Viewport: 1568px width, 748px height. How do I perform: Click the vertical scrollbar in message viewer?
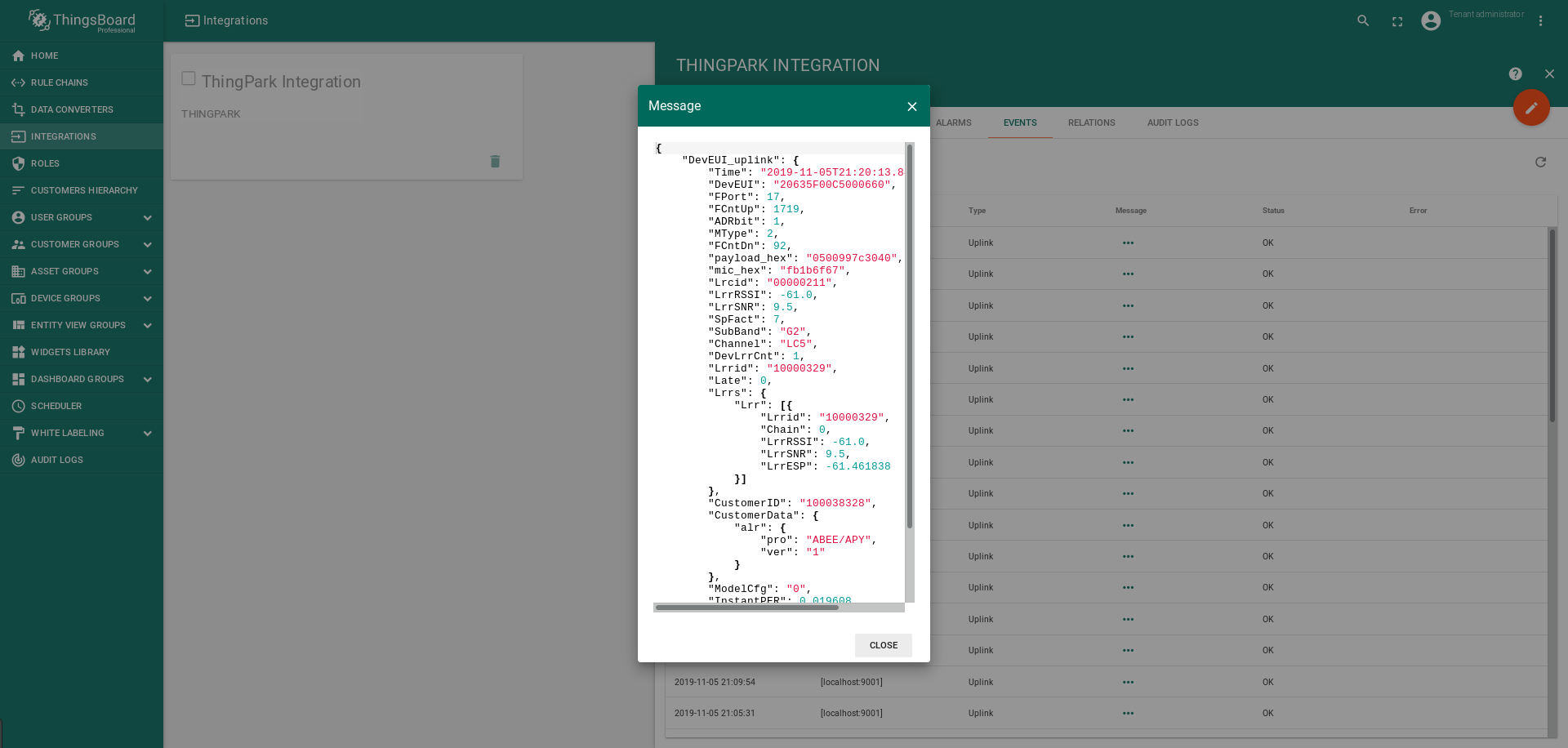[909, 335]
